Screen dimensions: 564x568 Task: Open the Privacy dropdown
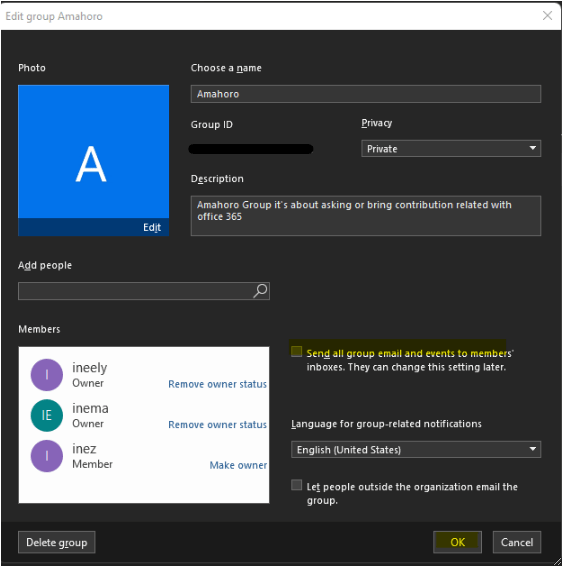click(x=451, y=149)
